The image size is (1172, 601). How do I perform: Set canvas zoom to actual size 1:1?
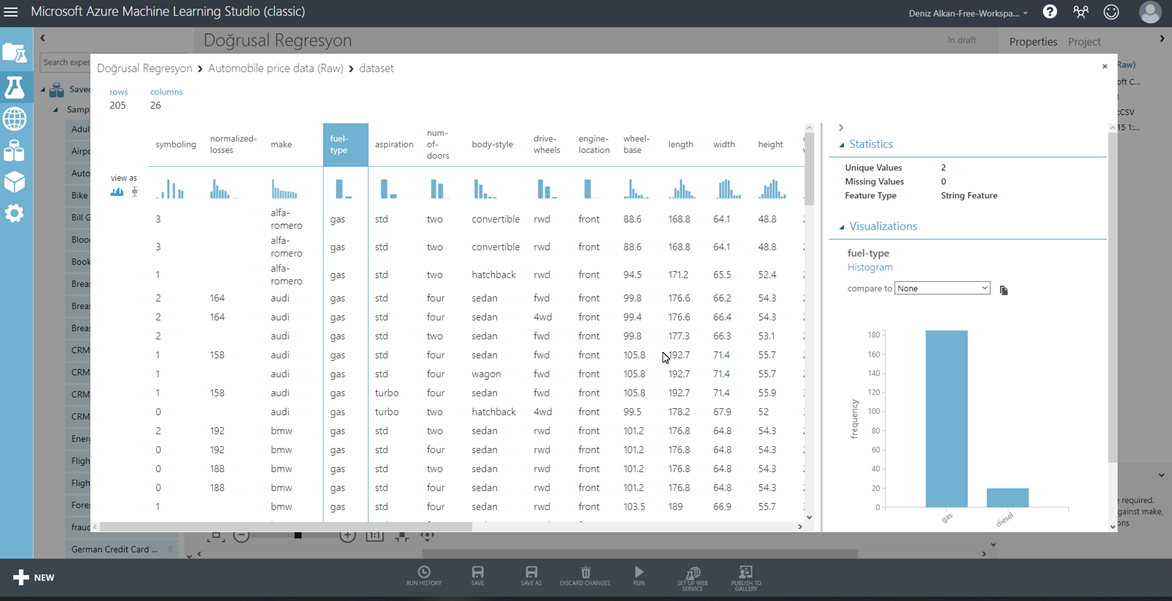(374, 535)
